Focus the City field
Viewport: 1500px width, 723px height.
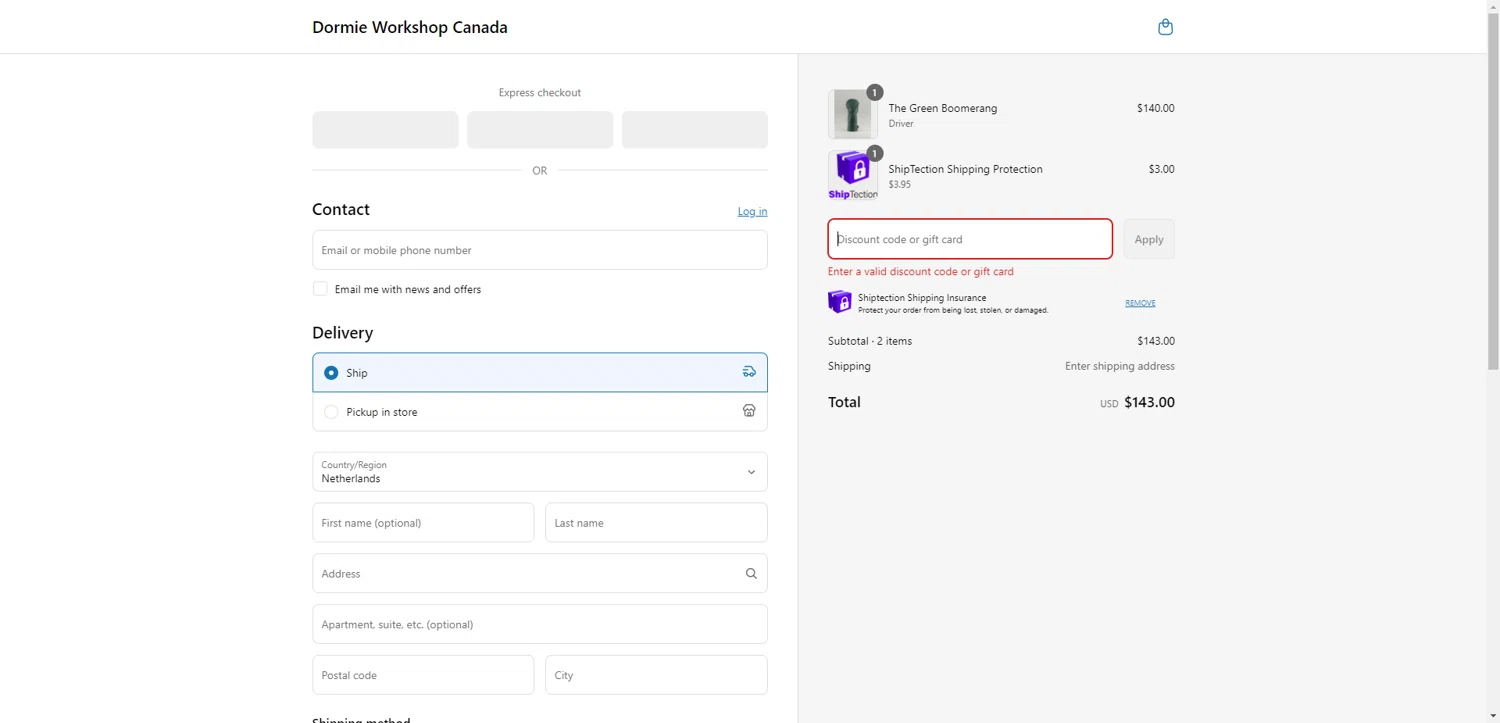point(656,675)
